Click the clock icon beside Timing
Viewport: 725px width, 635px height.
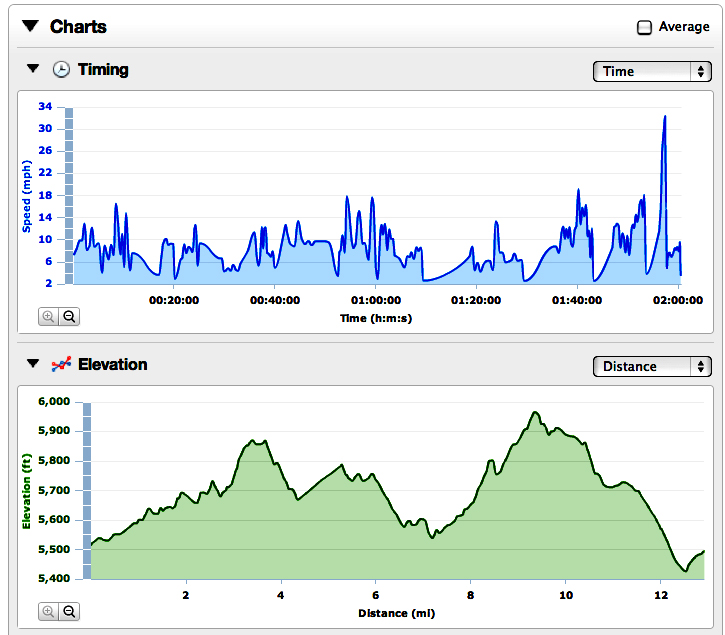pyautogui.click(x=61, y=70)
